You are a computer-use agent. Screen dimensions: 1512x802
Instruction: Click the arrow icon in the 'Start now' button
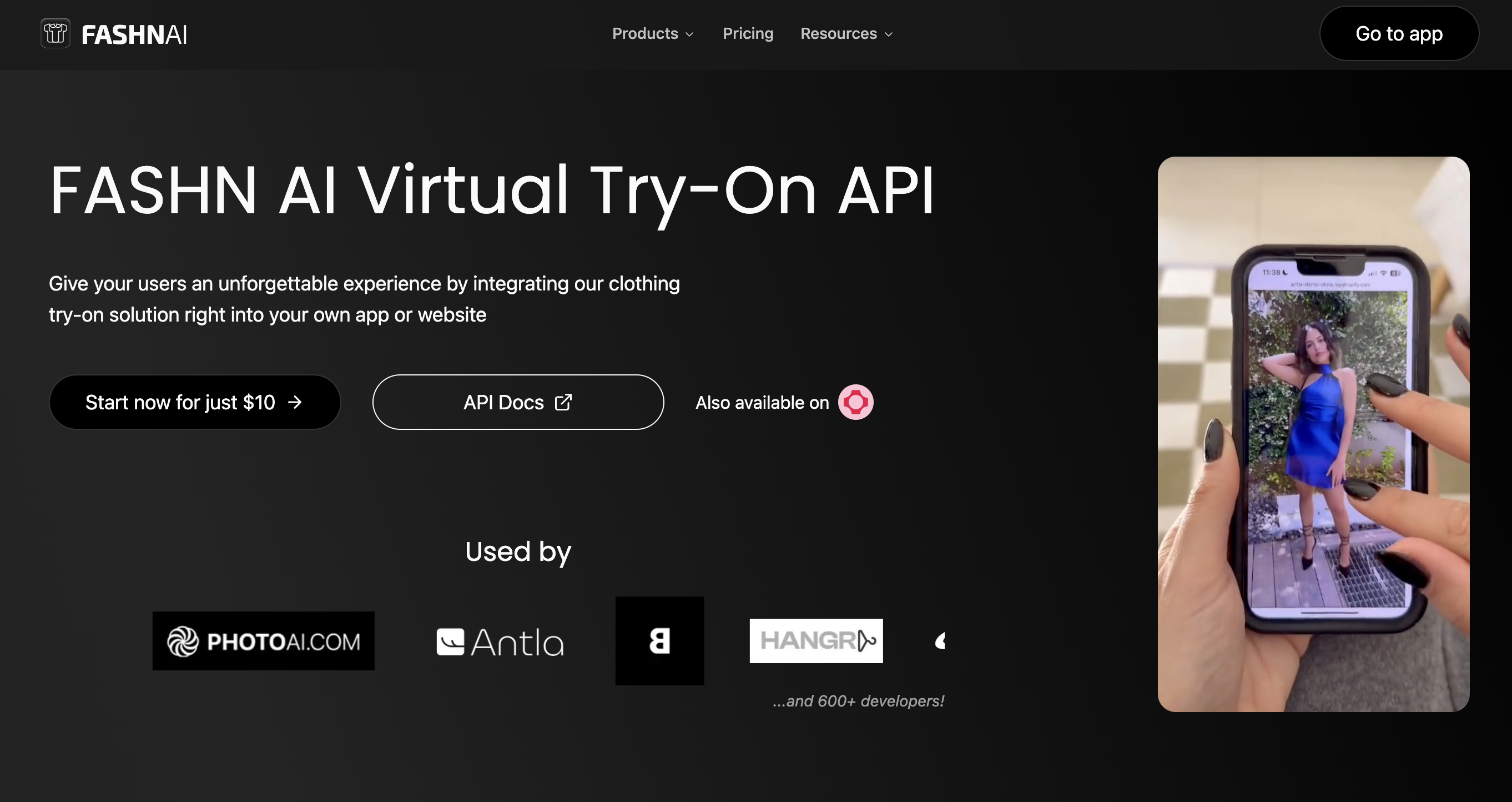pyautogui.click(x=295, y=402)
